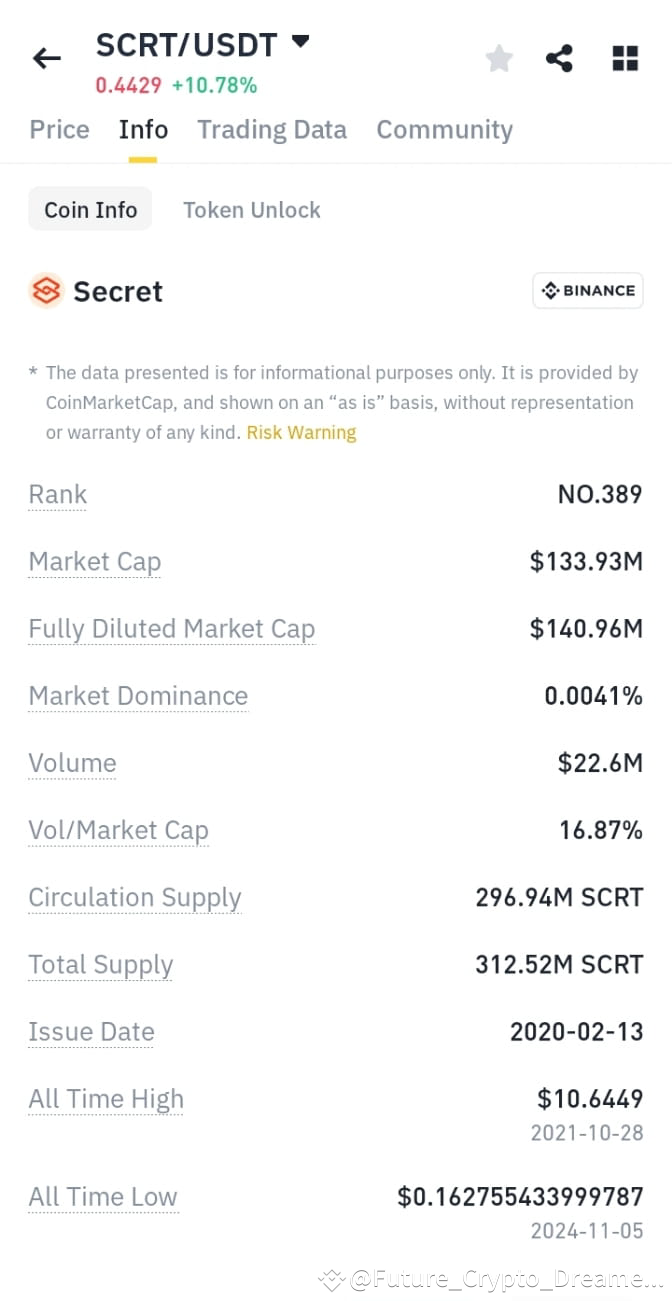672x1301 pixels.
Task: Open the share options icon
Action: pyautogui.click(x=559, y=57)
